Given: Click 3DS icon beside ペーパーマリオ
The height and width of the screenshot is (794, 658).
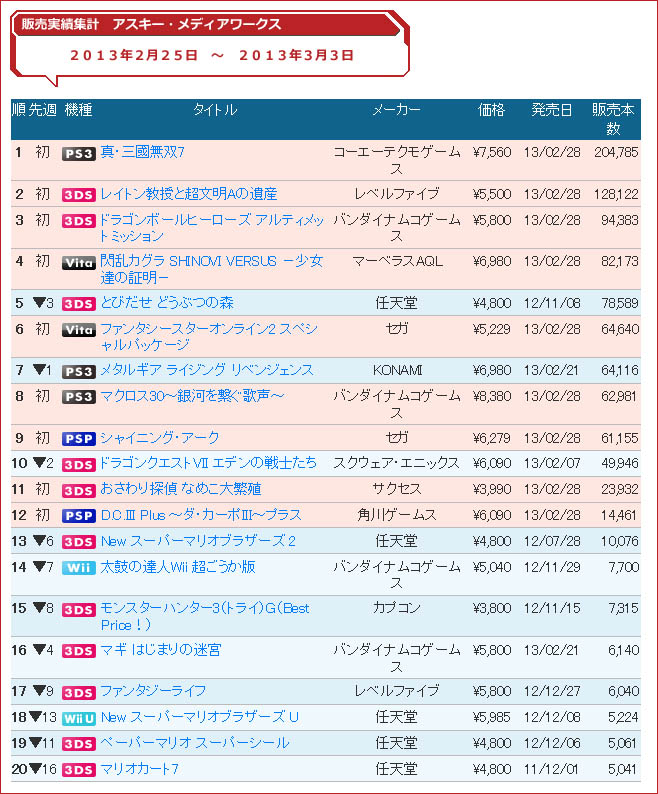Looking at the screenshot, I should click(x=79, y=744).
